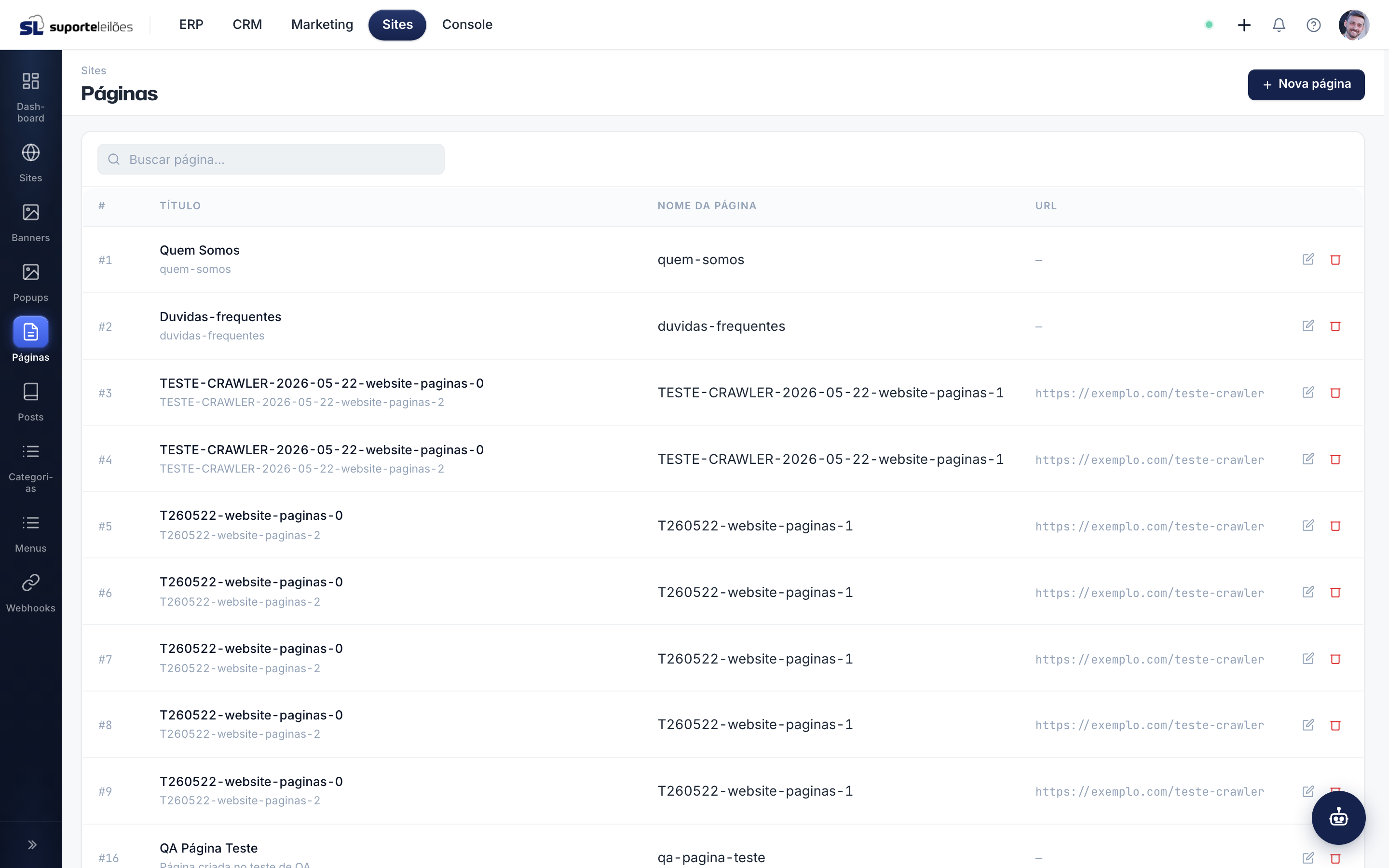Edit the Quem Somos page

(x=1308, y=259)
